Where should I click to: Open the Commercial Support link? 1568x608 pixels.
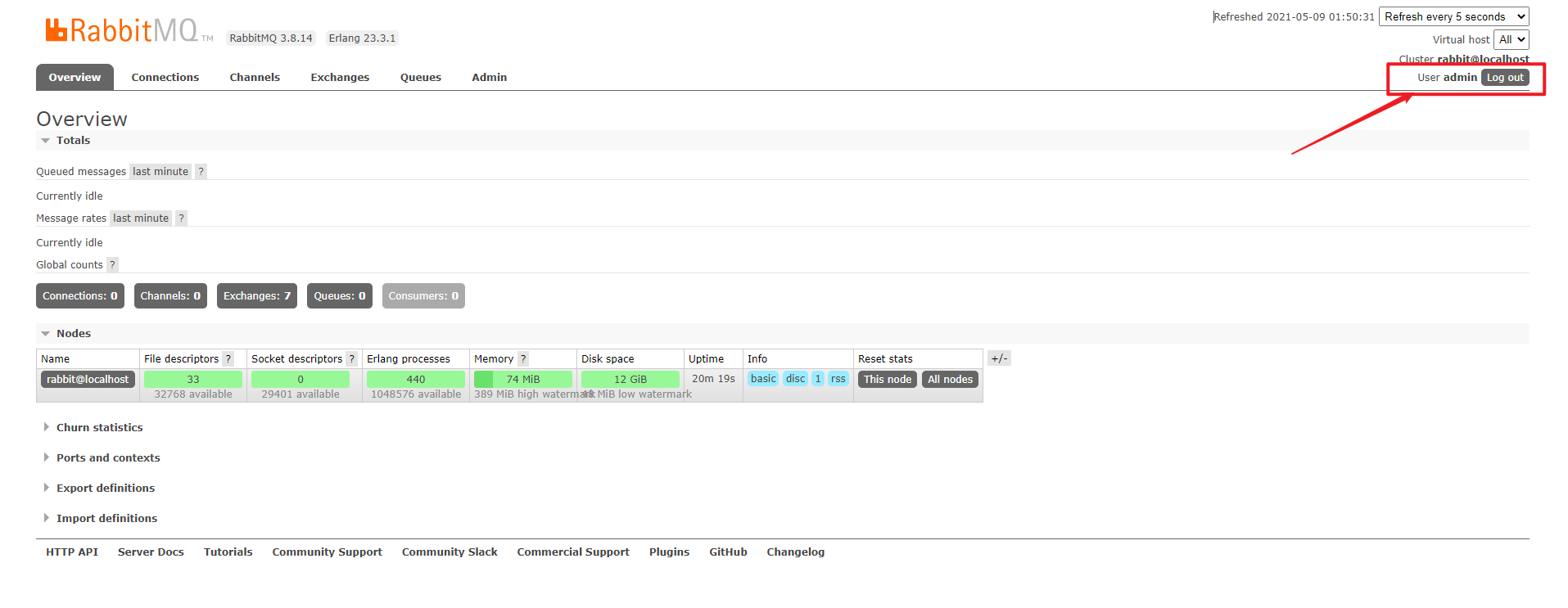(573, 552)
